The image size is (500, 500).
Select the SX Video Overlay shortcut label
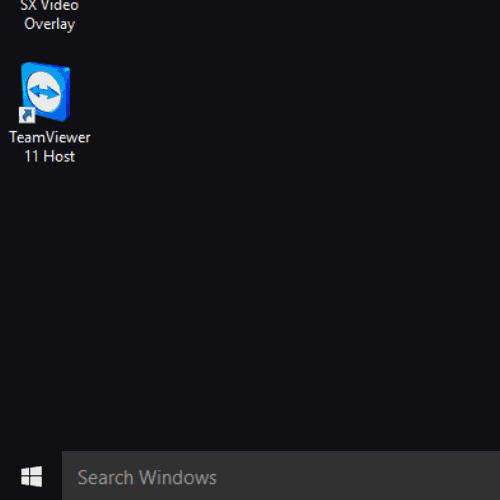[x=50, y=15]
